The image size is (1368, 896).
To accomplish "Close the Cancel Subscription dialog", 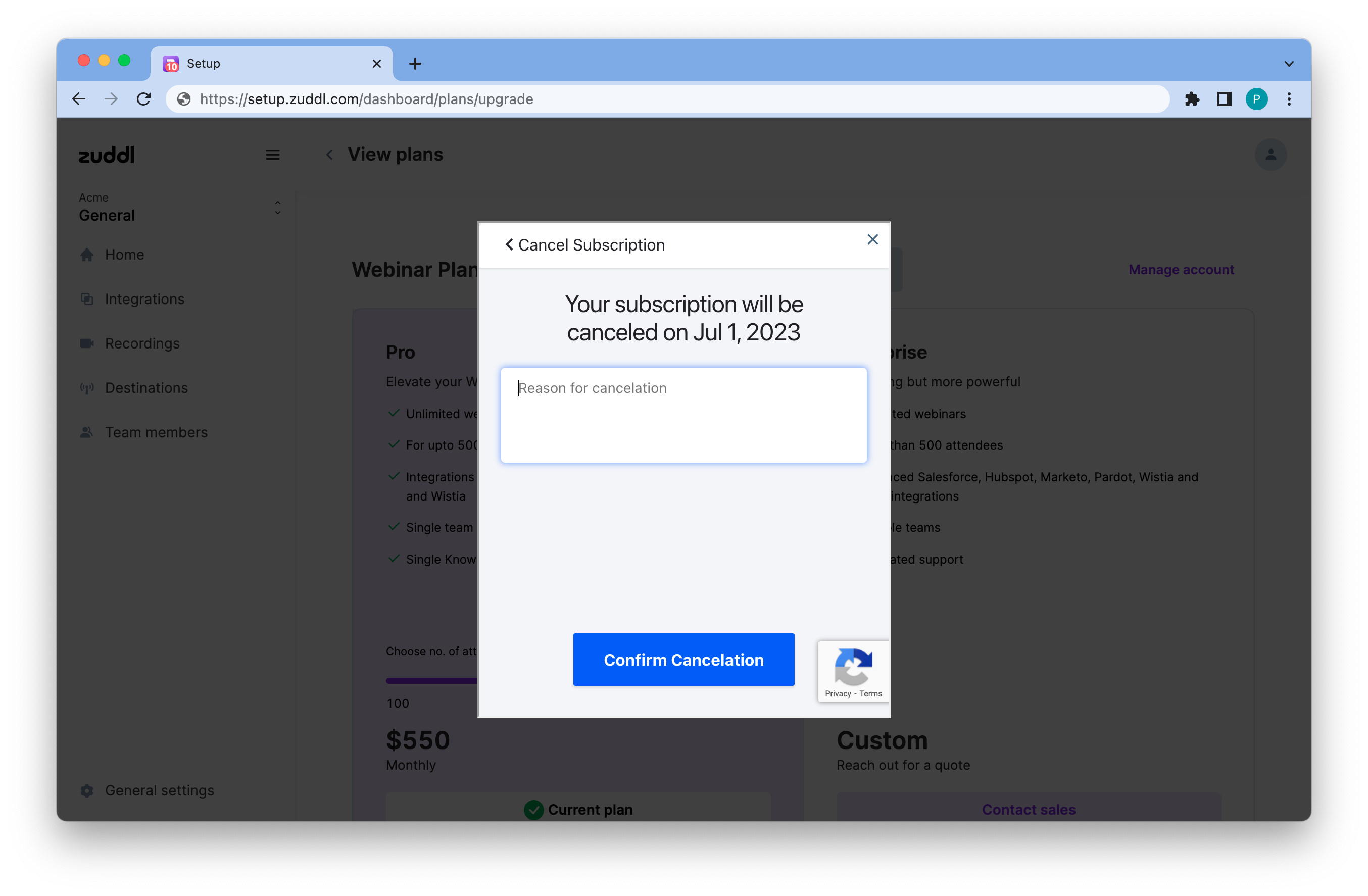I will (x=872, y=240).
